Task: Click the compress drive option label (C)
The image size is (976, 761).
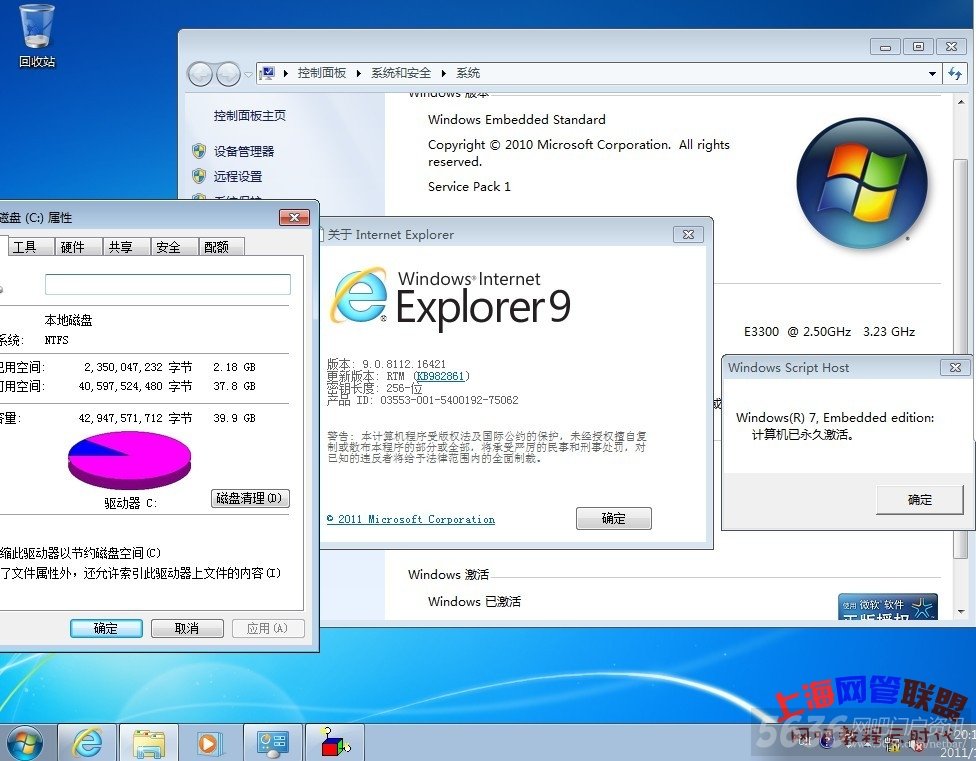Action: click(x=80, y=553)
